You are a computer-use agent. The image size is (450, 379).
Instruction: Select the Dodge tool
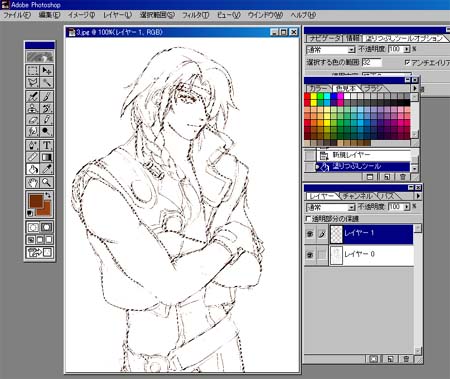coord(46,131)
